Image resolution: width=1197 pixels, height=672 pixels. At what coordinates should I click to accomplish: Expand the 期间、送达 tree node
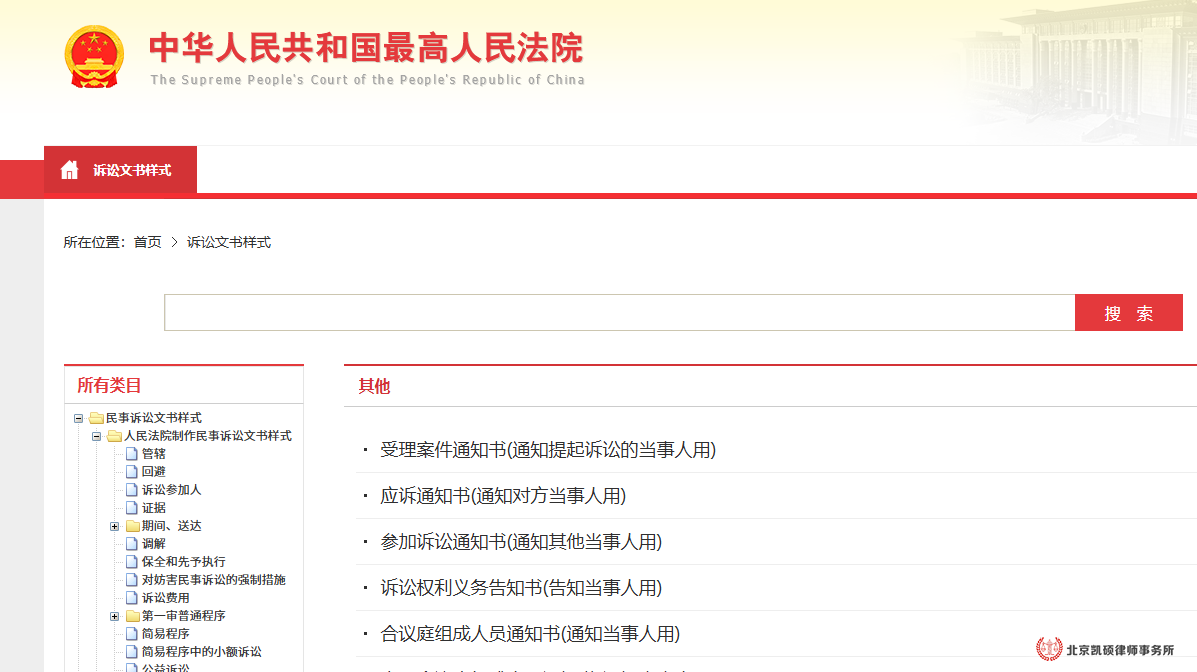[x=114, y=526]
